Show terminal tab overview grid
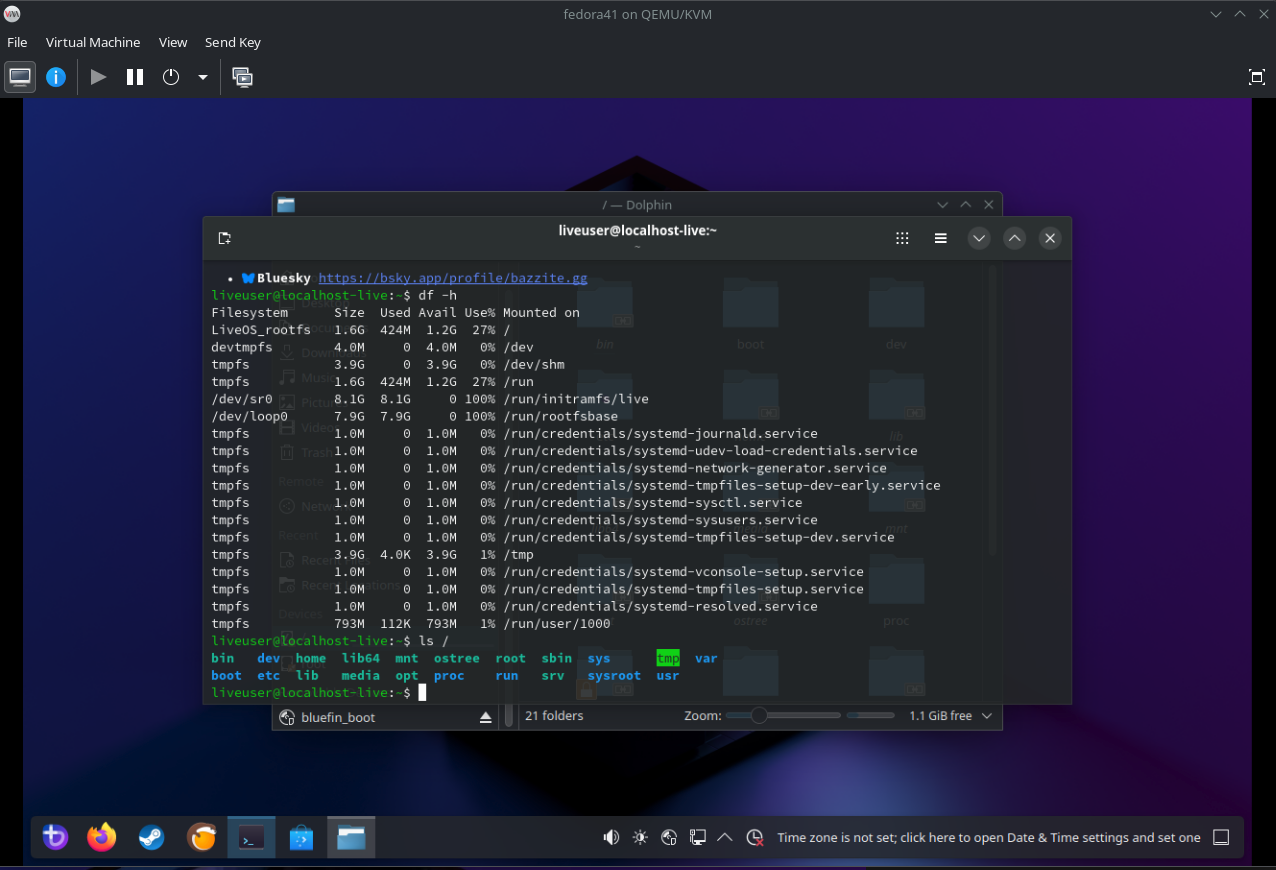Screen dimensions: 1276x870 tap(902, 238)
